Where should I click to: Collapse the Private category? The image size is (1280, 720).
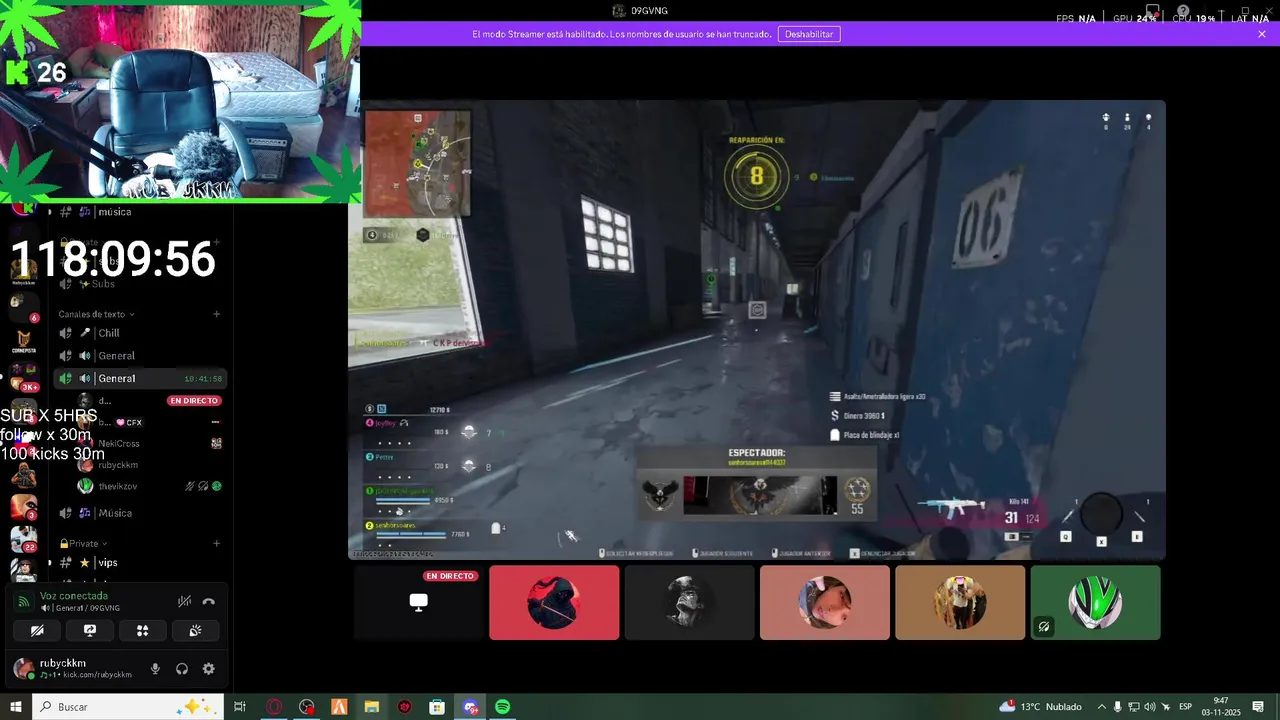click(x=84, y=543)
